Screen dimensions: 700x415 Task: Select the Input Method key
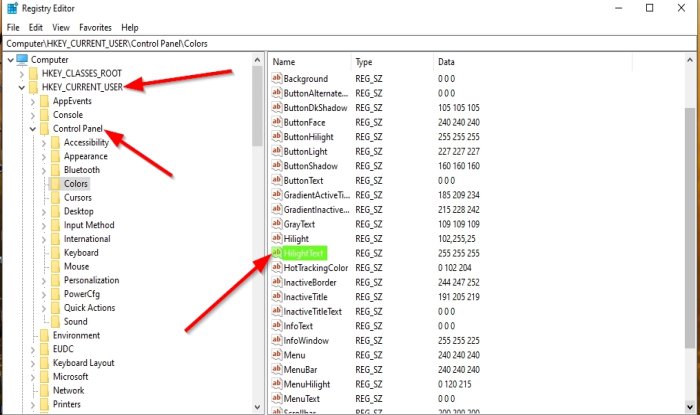click(89, 225)
